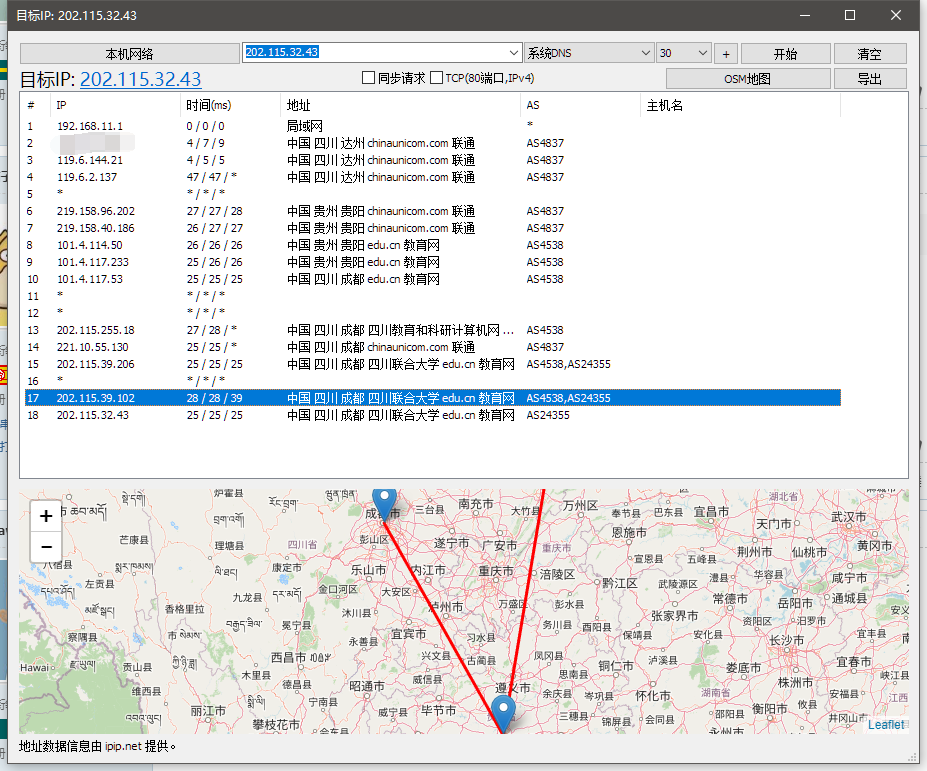Screen dimensions: 927x771
Task: Enable the TCP(80端口,IPv4) checkbox
Action: click(436, 78)
